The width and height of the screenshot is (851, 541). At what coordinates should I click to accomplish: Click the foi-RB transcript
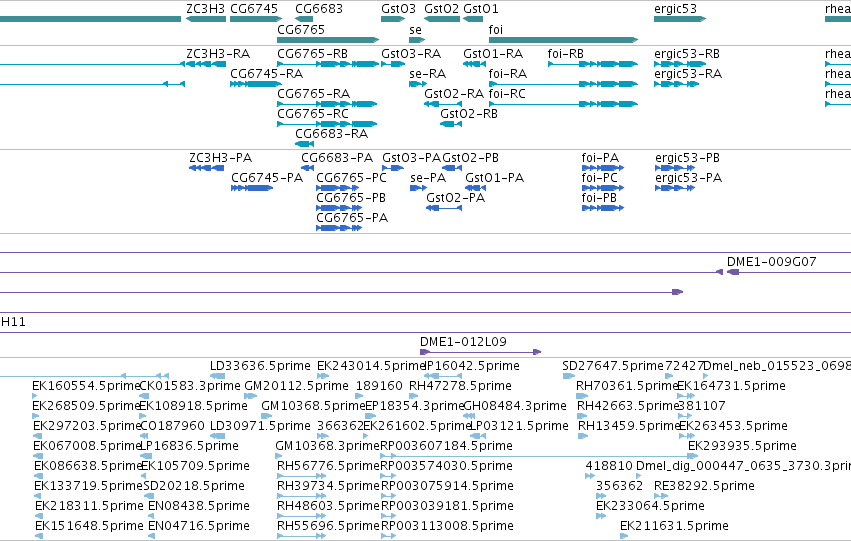tap(593, 64)
